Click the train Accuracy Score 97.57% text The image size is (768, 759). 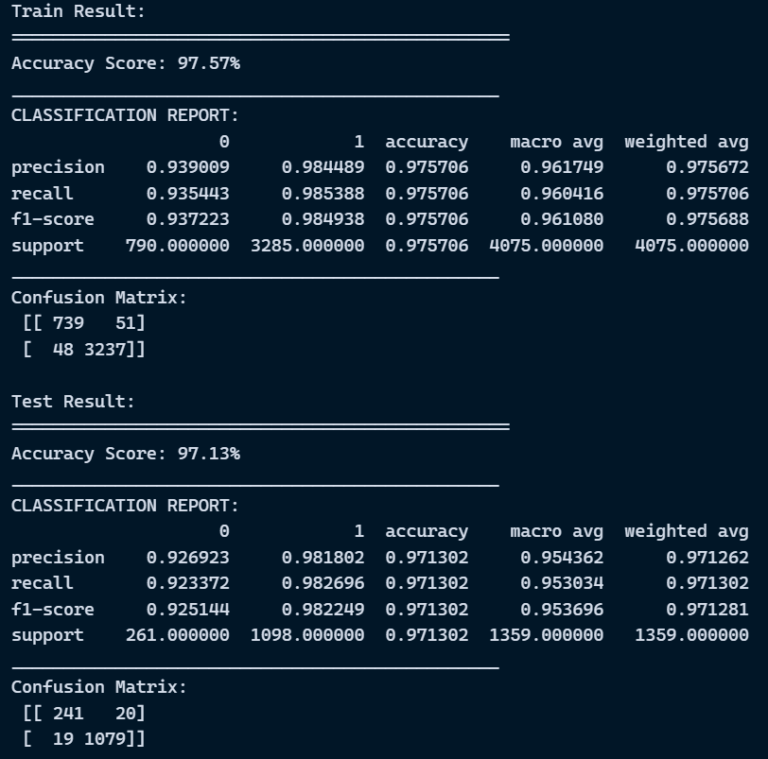pyautogui.click(x=126, y=63)
